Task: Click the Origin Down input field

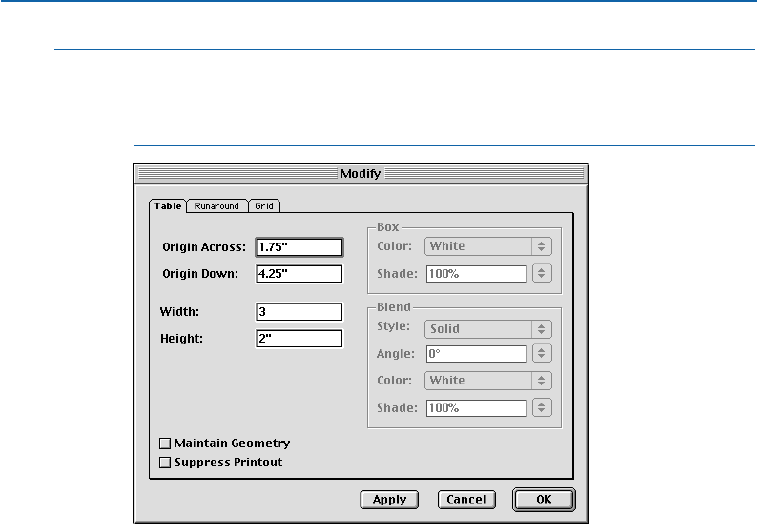Action: click(x=299, y=274)
